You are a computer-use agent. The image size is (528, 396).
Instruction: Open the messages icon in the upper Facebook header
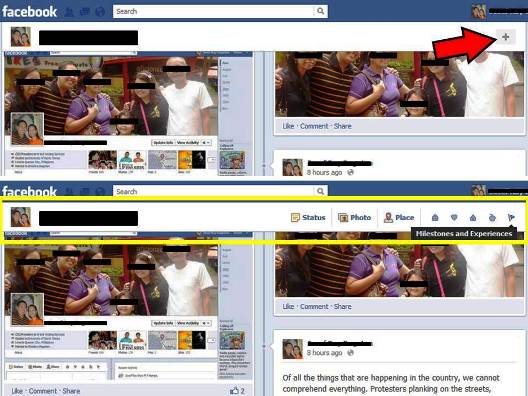(x=85, y=12)
